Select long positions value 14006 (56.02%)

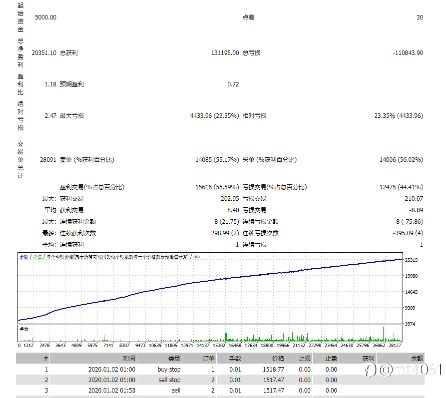(x=401, y=160)
